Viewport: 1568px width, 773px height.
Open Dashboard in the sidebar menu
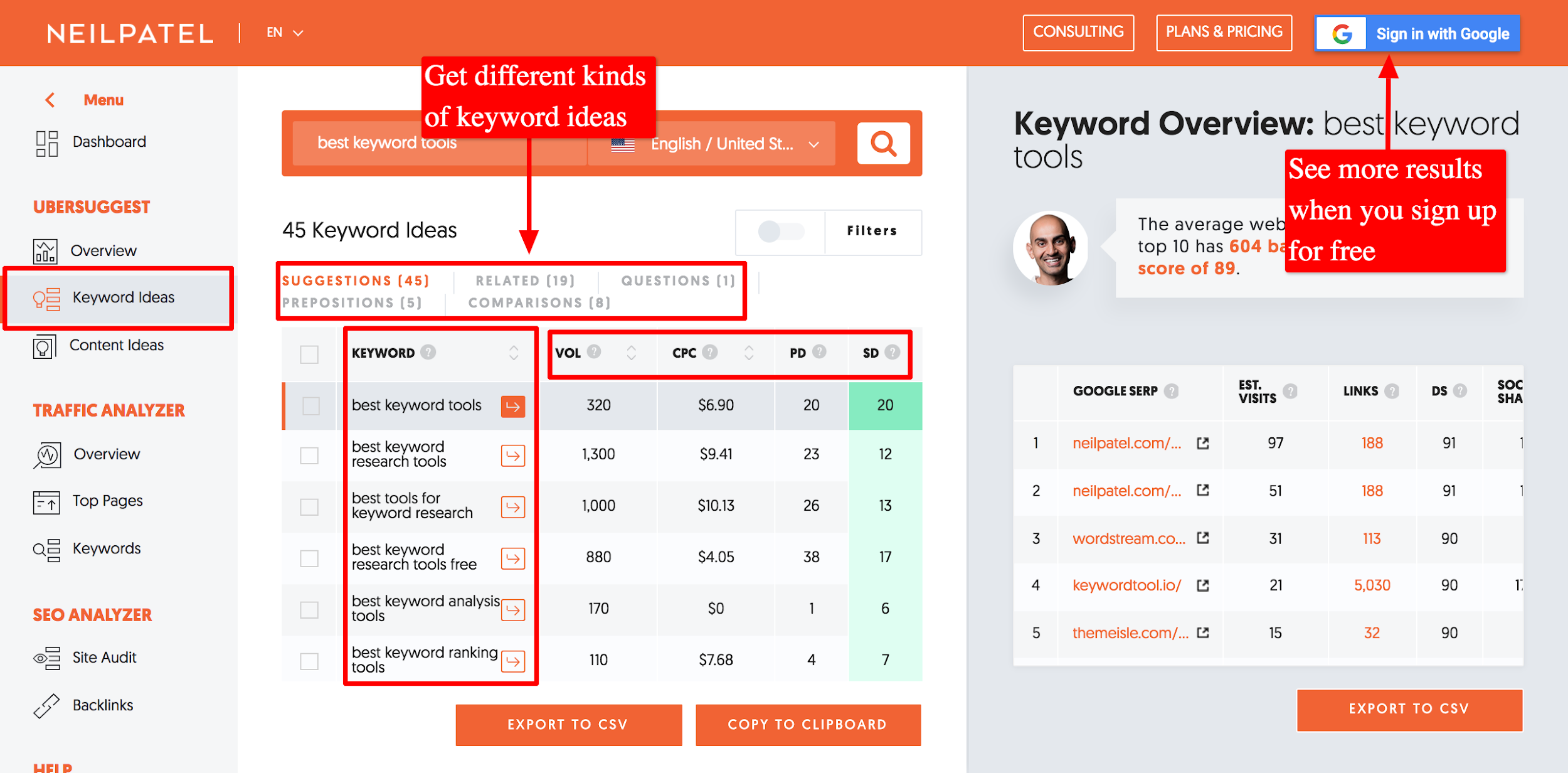coord(109,142)
